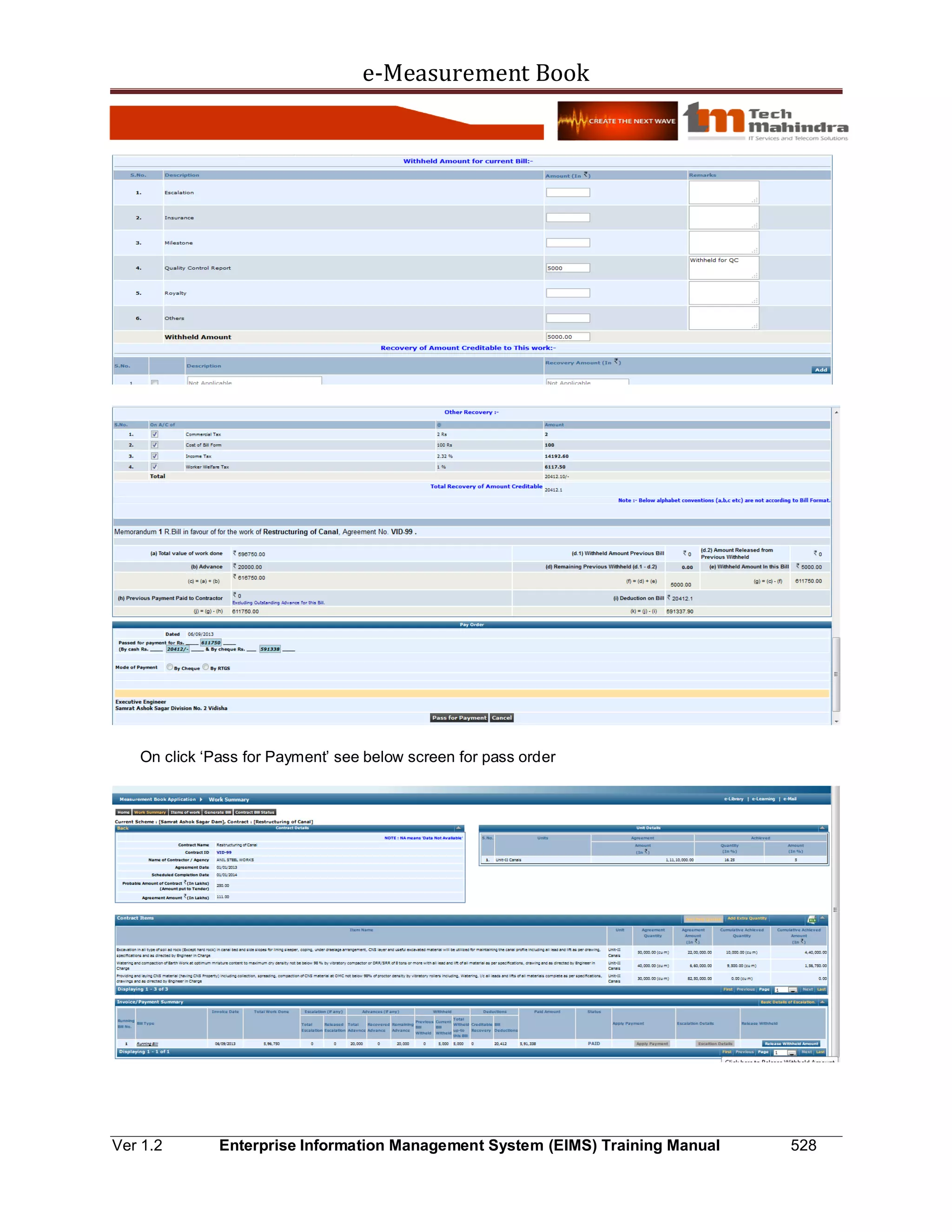Click the Release Withheld Amount button

(791, 1044)
